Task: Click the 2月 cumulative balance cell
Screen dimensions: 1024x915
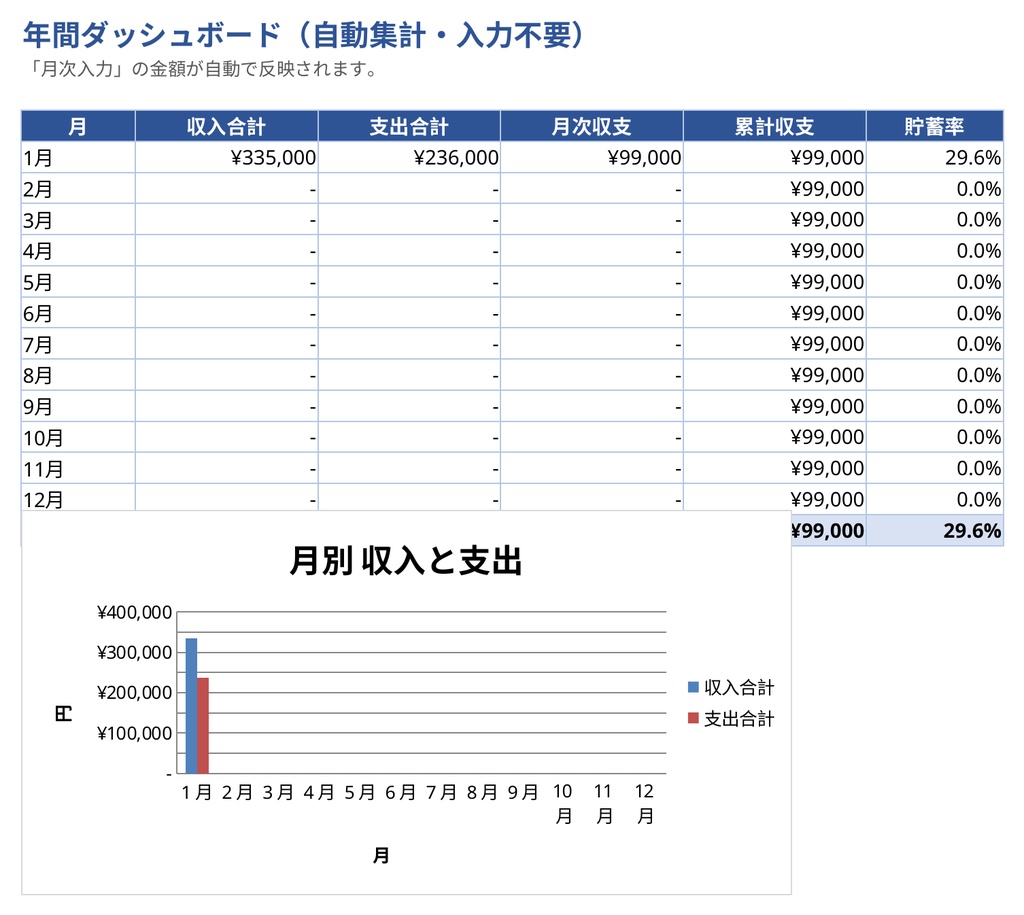Action: tap(775, 189)
